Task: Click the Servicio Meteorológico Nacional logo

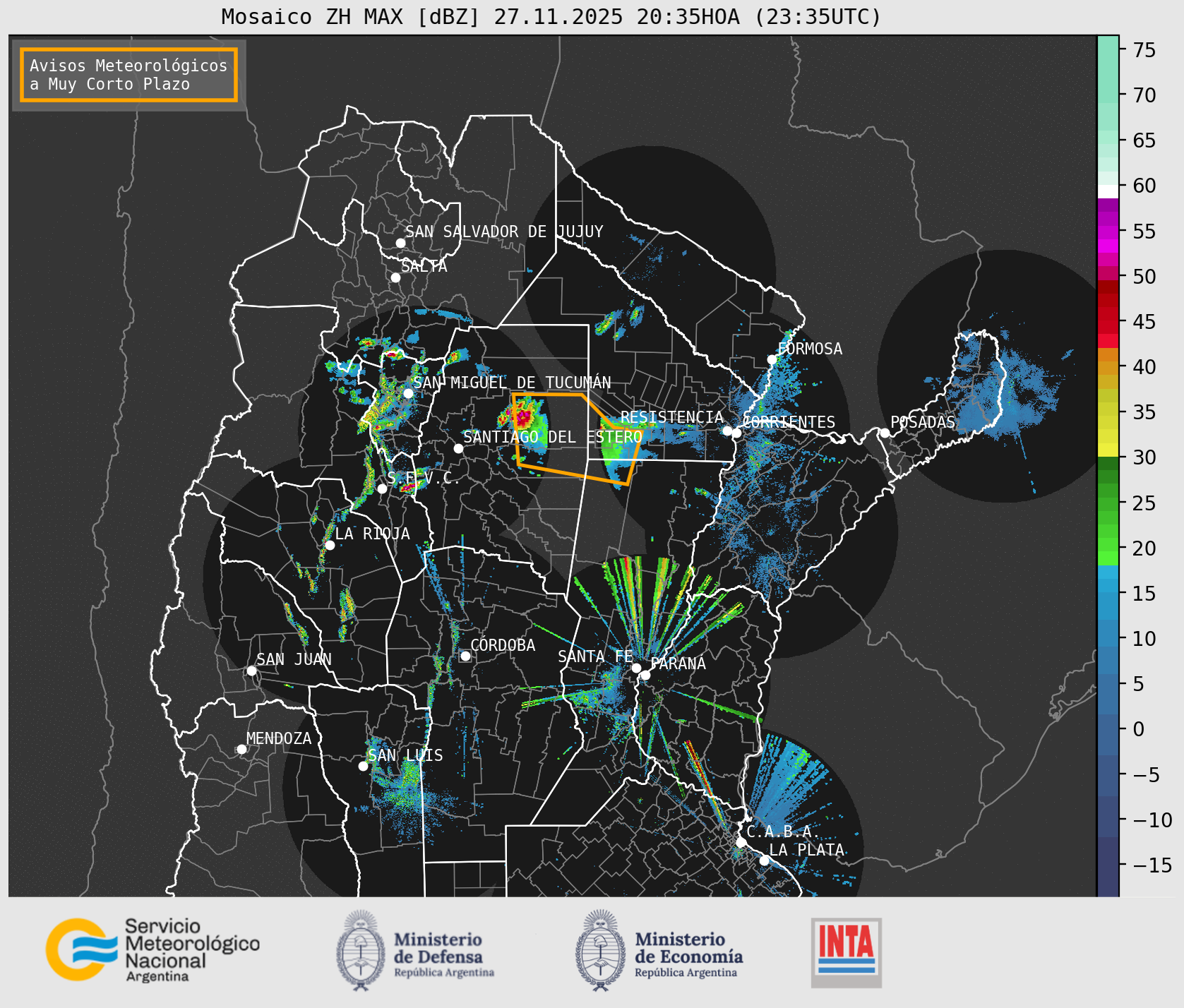Action: tap(153, 949)
